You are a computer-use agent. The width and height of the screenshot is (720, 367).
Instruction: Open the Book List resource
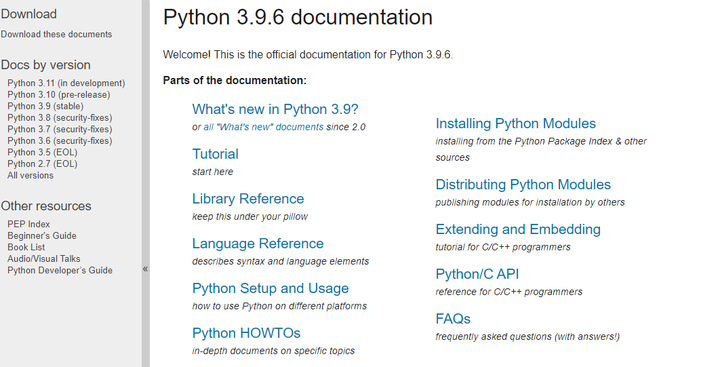(x=26, y=247)
